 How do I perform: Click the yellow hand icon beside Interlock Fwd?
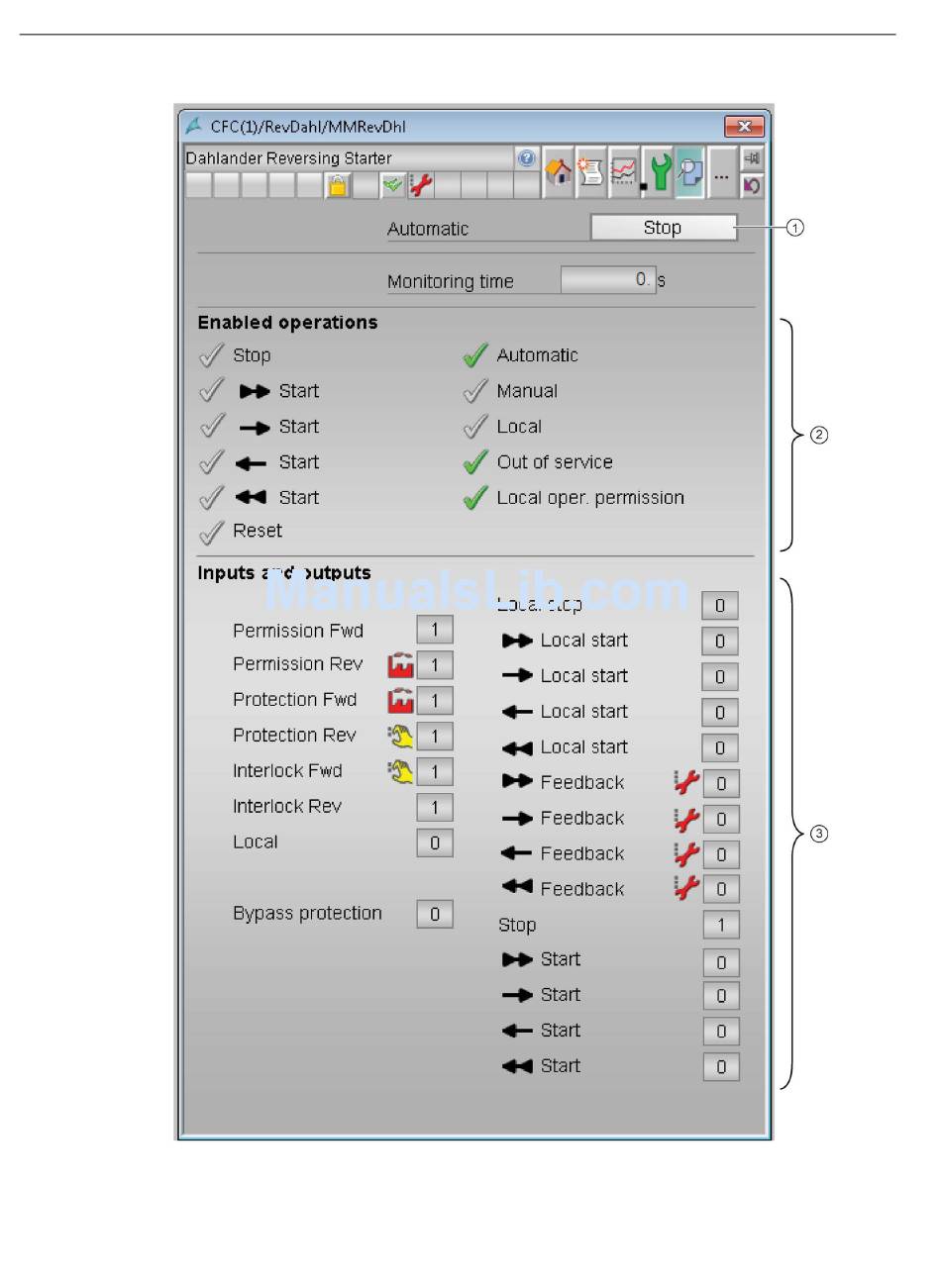pos(400,772)
